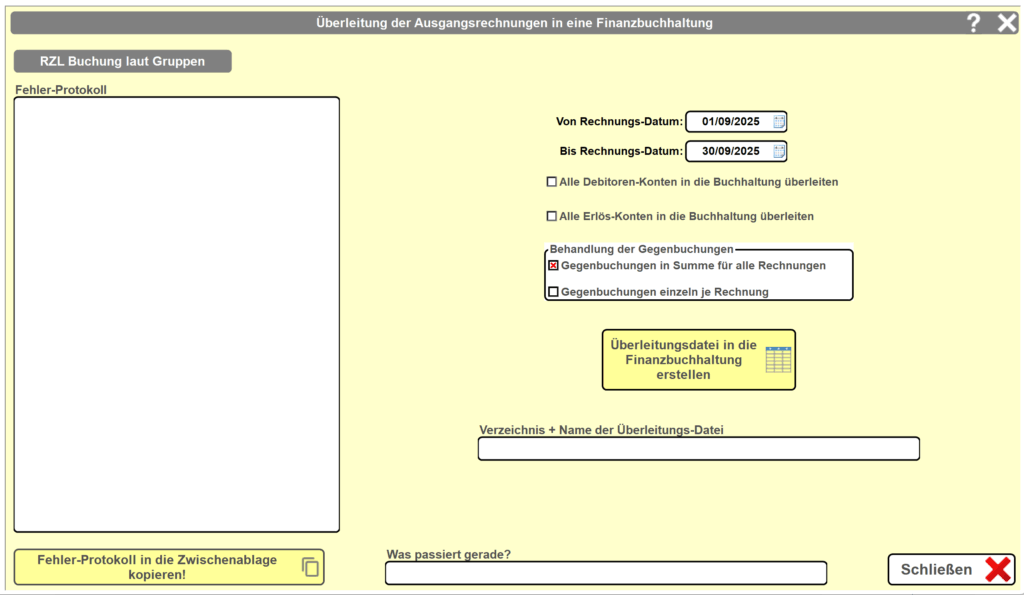Uncheck Gegenbuchungen in Summe für alle Rechnungen
This screenshot has width=1024, height=595.
pyautogui.click(x=553, y=266)
